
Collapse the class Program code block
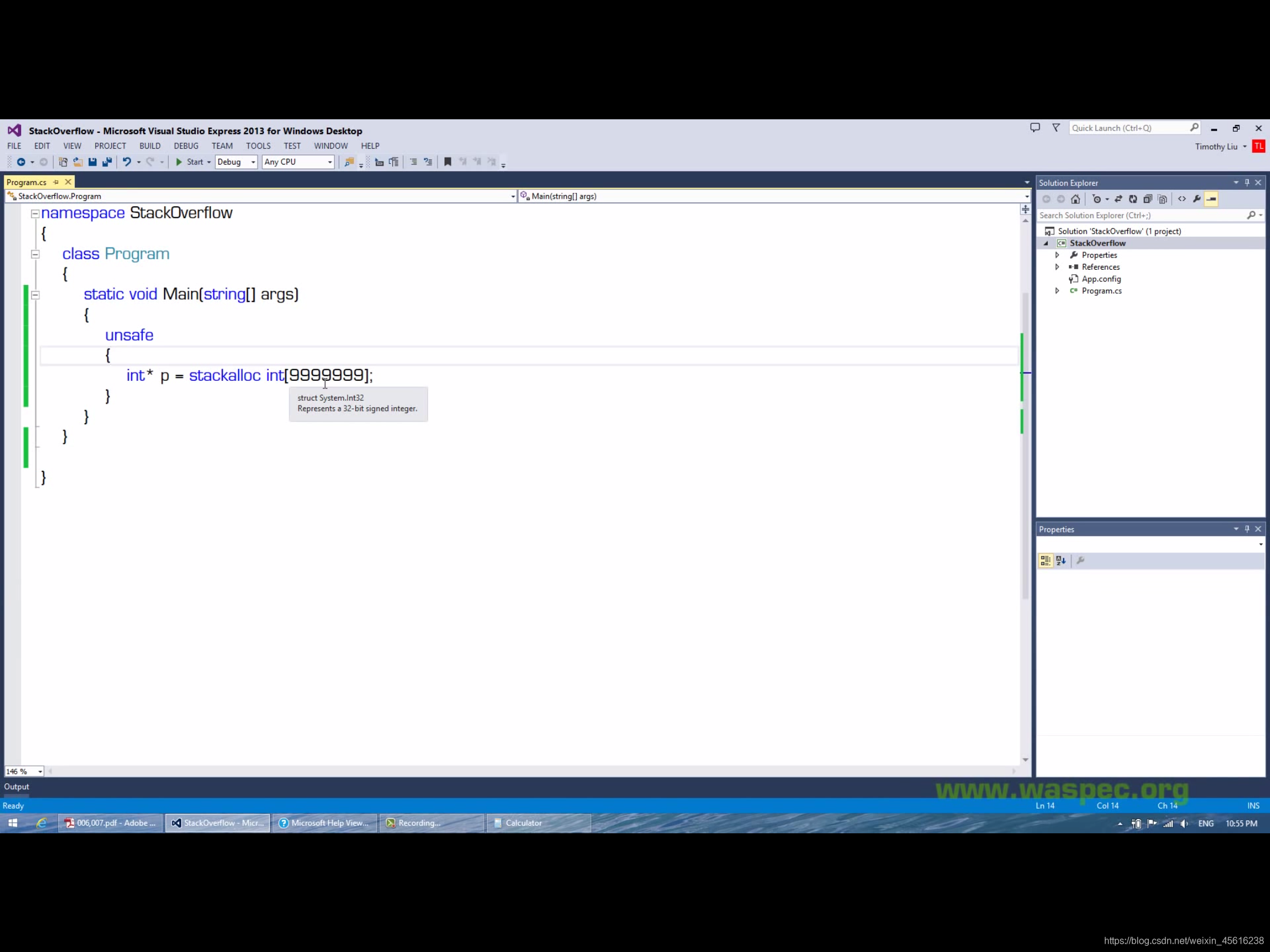[x=35, y=254]
